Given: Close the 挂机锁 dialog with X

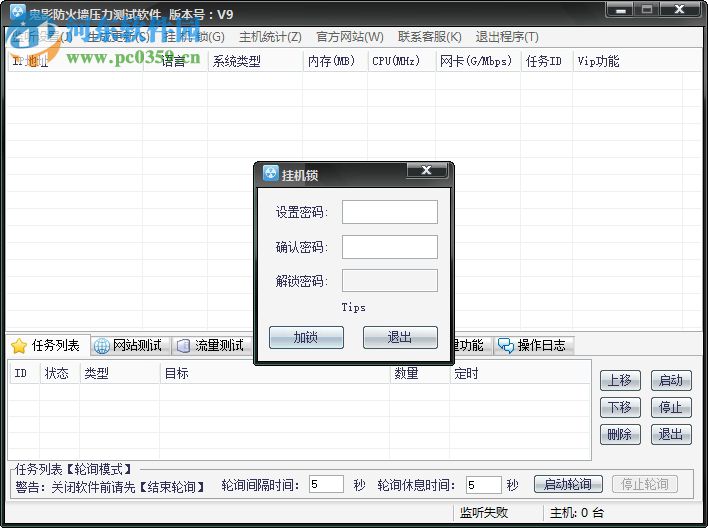Looking at the screenshot, I should 427,170.
